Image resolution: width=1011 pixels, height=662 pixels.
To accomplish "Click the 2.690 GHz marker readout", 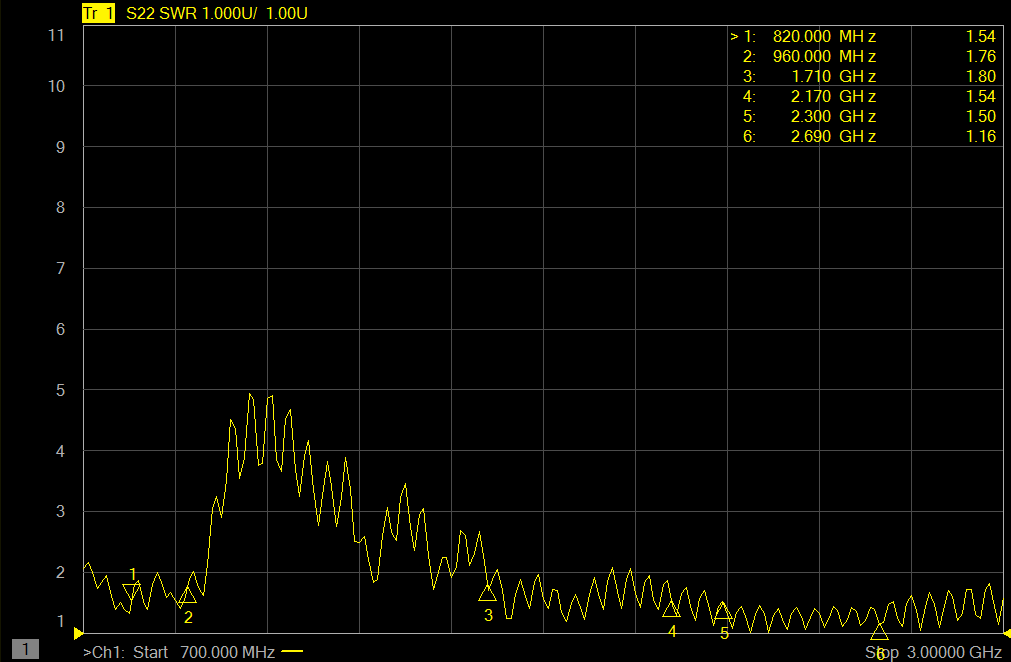I will click(x=833, y=137).
